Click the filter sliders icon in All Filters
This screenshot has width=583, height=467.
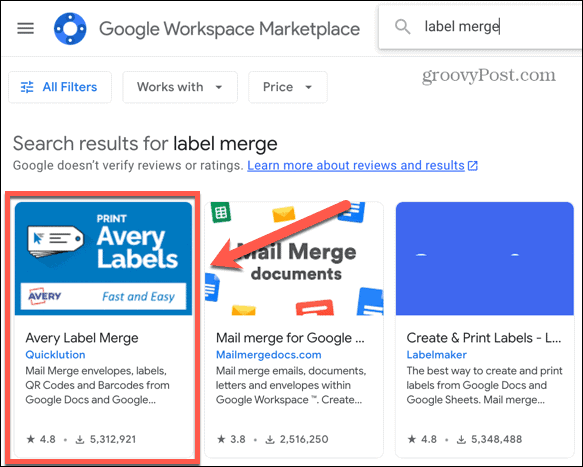click(27, 87)
